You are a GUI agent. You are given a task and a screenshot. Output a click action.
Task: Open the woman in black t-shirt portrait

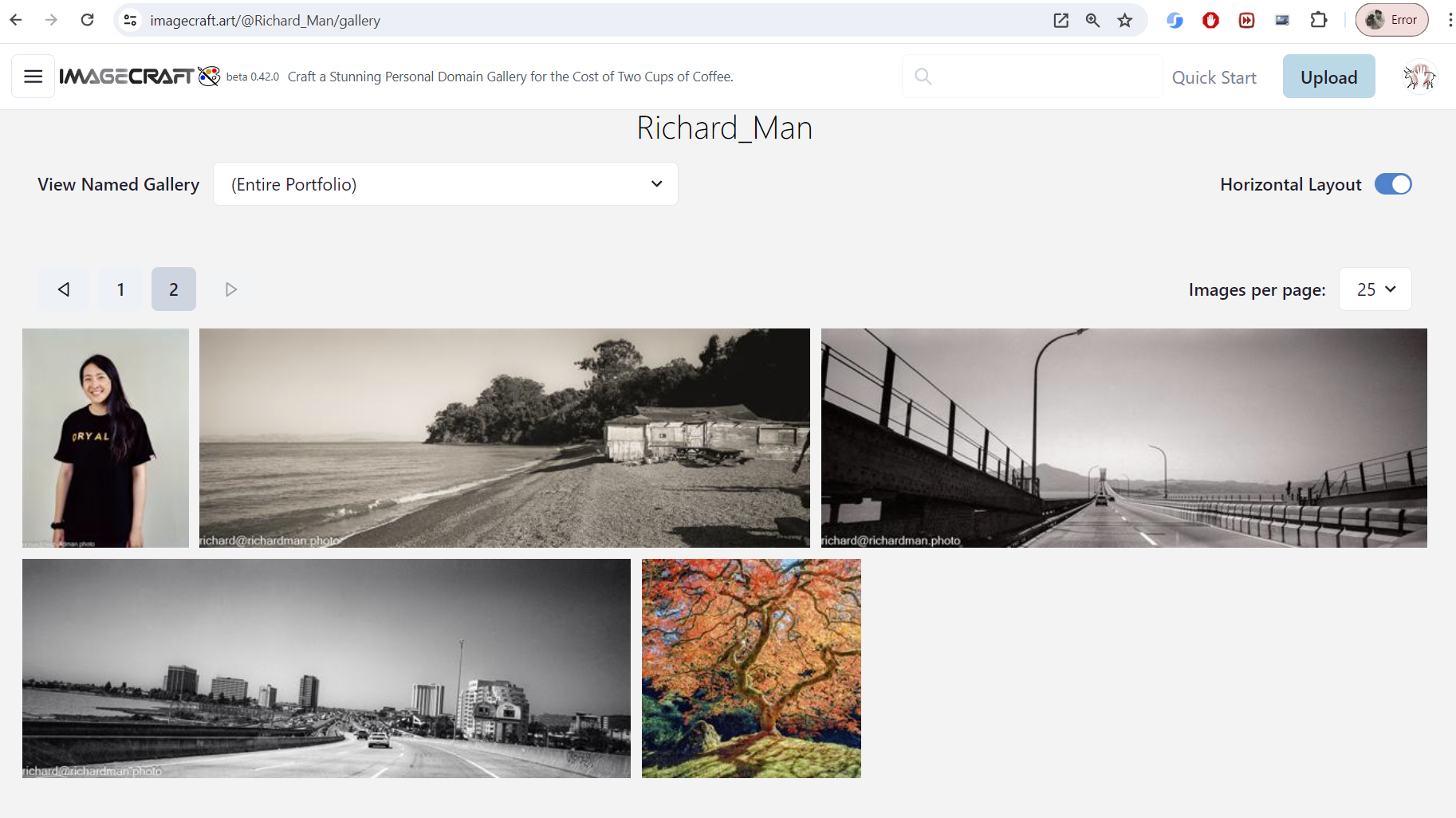coord(105,438)
